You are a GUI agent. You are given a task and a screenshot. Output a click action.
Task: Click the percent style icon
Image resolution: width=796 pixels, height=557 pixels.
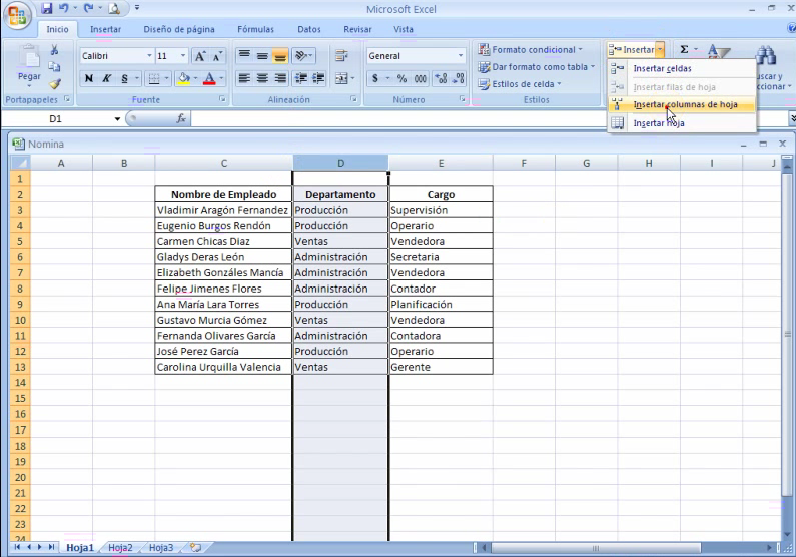(x=402, y=78)
